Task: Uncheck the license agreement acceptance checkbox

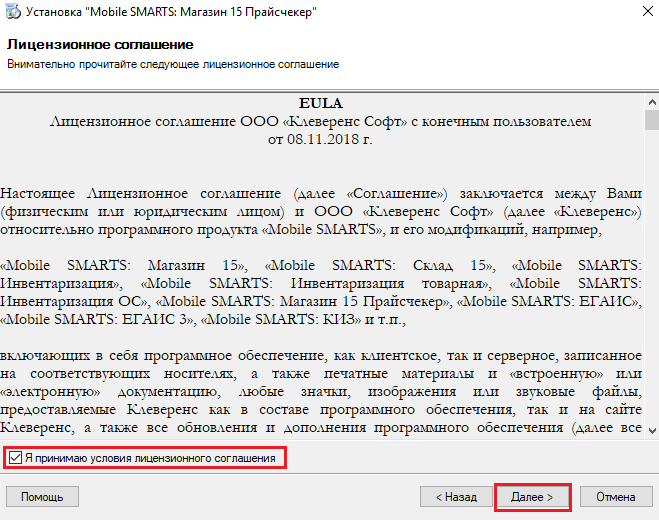Action: 15,457
